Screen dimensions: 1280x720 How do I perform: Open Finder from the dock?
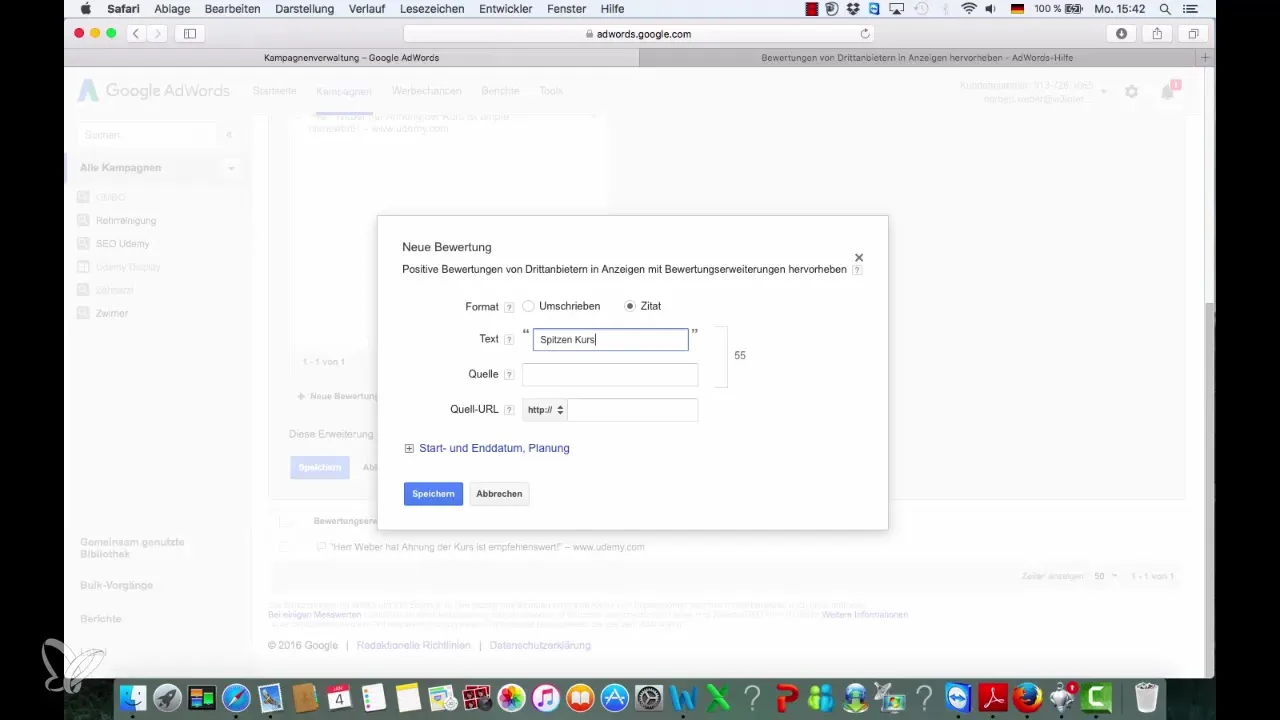(x=132, y=697)
